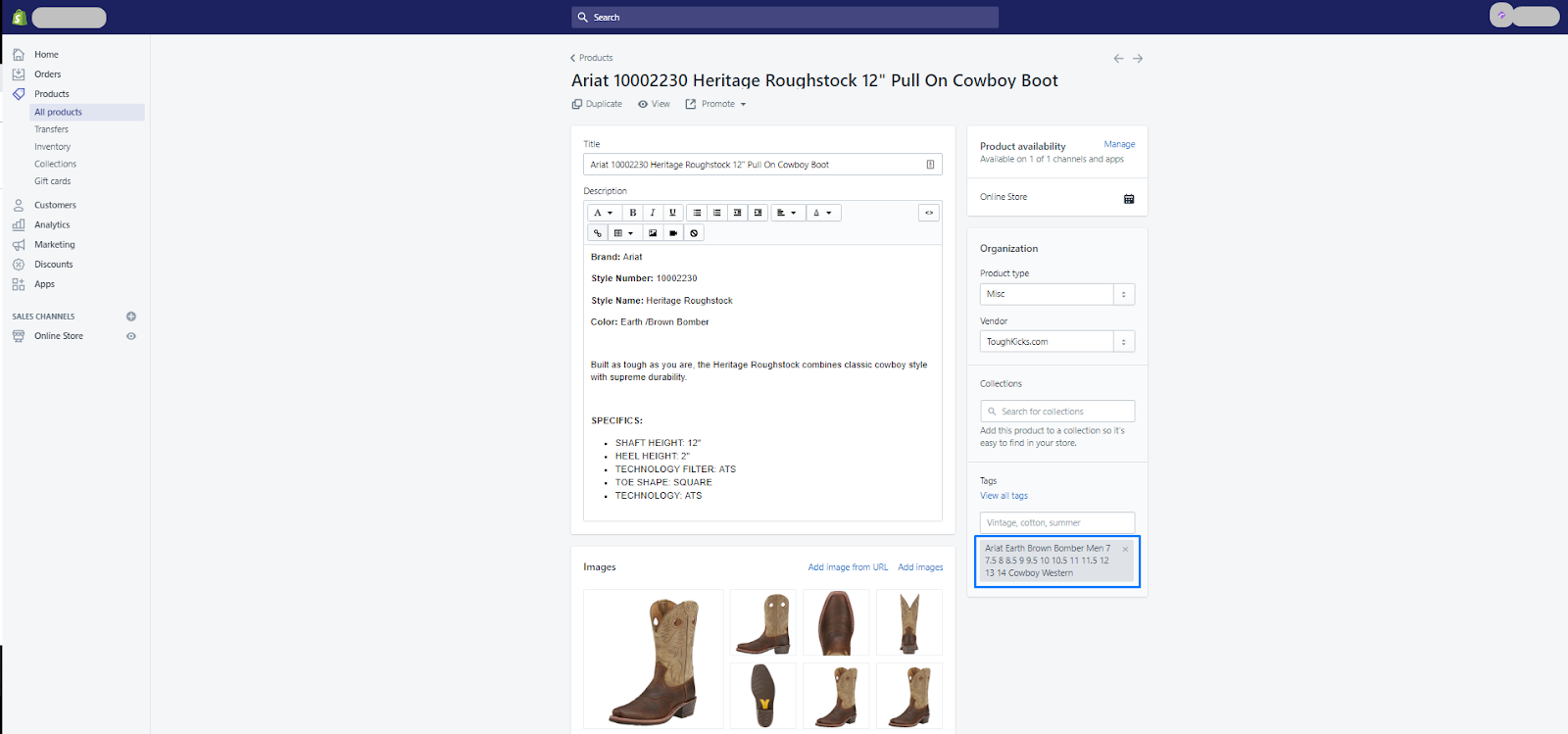The height and width of the screenshot is (734, 1568).
Task: Toggle italic formatting in description
Action: (653, 213)
